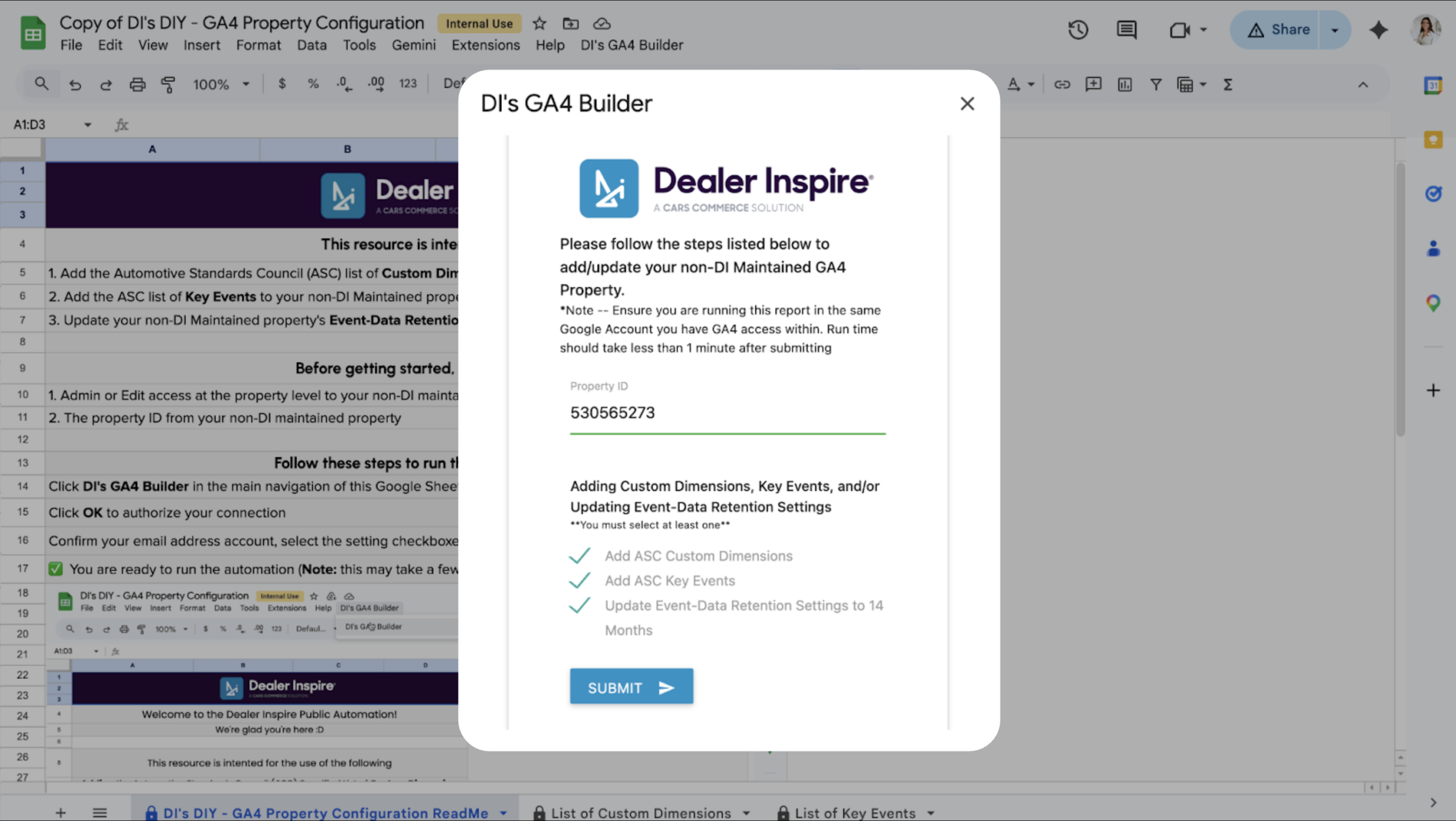The width and height of the screenshot is (1456, 821).
Task: Check the cloud save status icon
Action: point(602,23)
